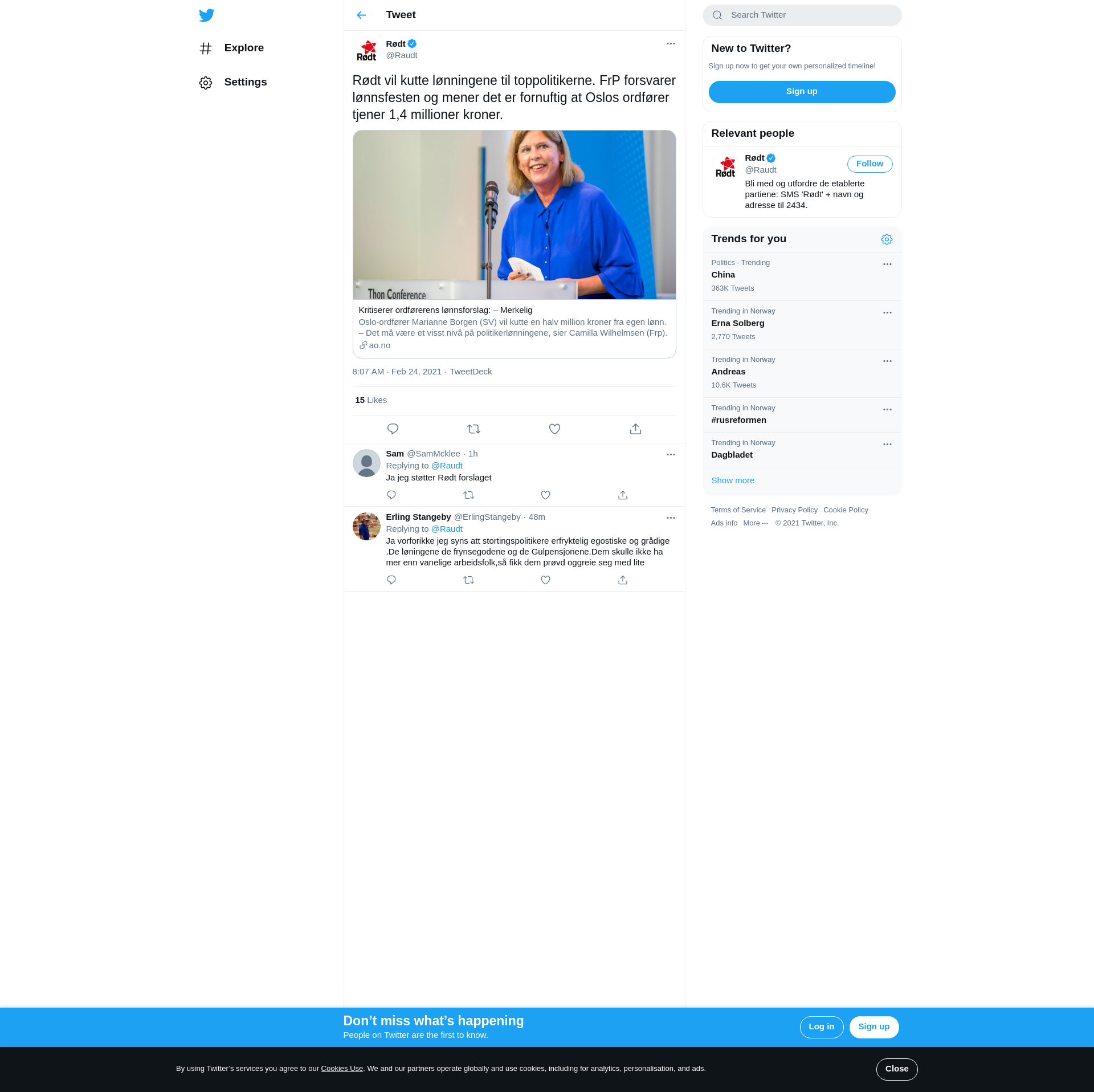Image resolution: width=1094 pixels, height=1092 pixels.
Task: Open more options for Erna Solberg trend
Action: [x=887, y=313]
